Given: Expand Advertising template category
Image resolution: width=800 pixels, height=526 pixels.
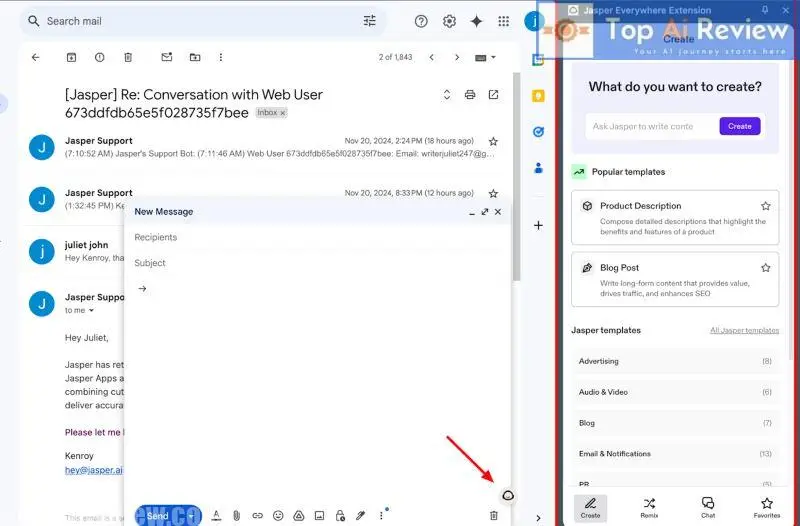Looking at the screenshot, I should point(675,361).
